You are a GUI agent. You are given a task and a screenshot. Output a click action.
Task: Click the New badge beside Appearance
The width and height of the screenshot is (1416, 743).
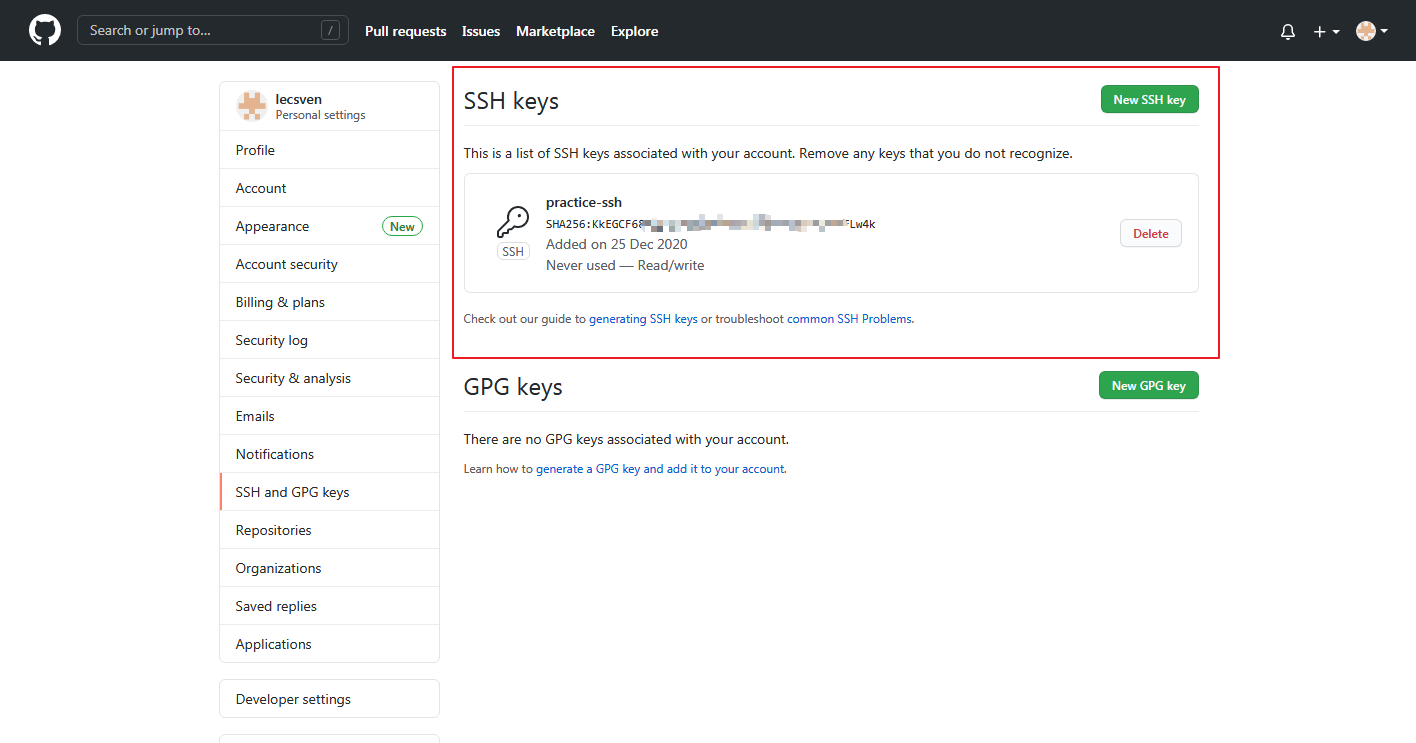pos(402,227)
